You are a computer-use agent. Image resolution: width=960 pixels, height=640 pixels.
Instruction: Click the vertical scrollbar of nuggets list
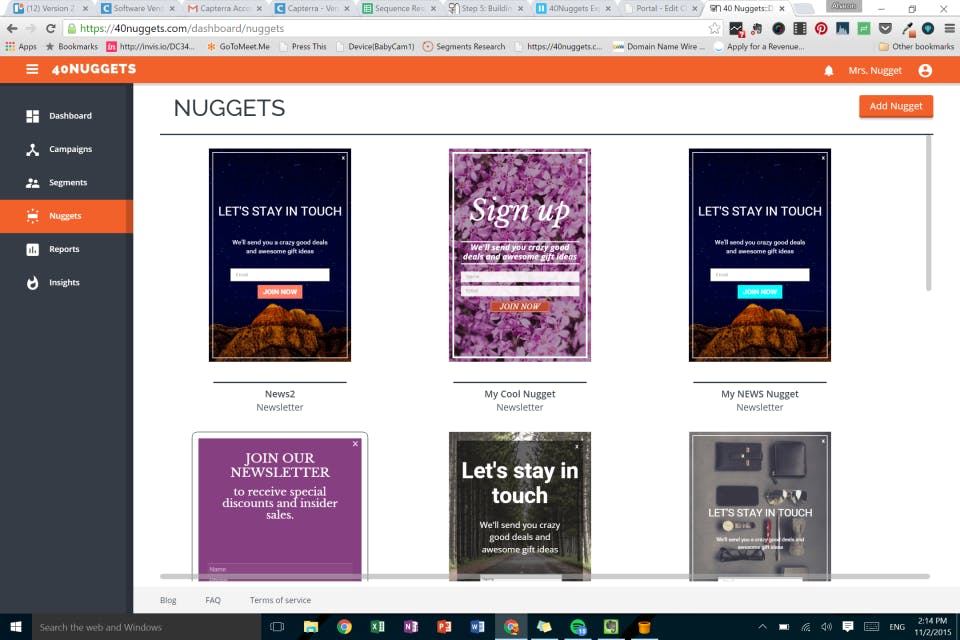point(929,213)
